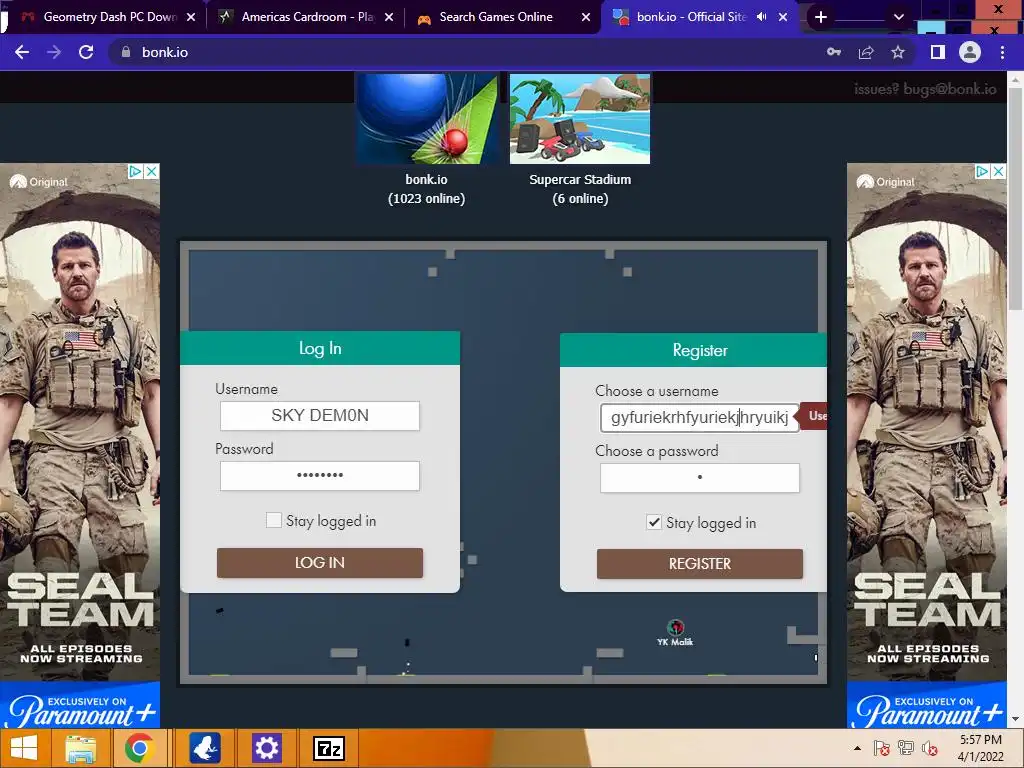This screenshot has height=768, width=1024.
Task: Open the muted volume tray icon
Action: coord(930,748)
